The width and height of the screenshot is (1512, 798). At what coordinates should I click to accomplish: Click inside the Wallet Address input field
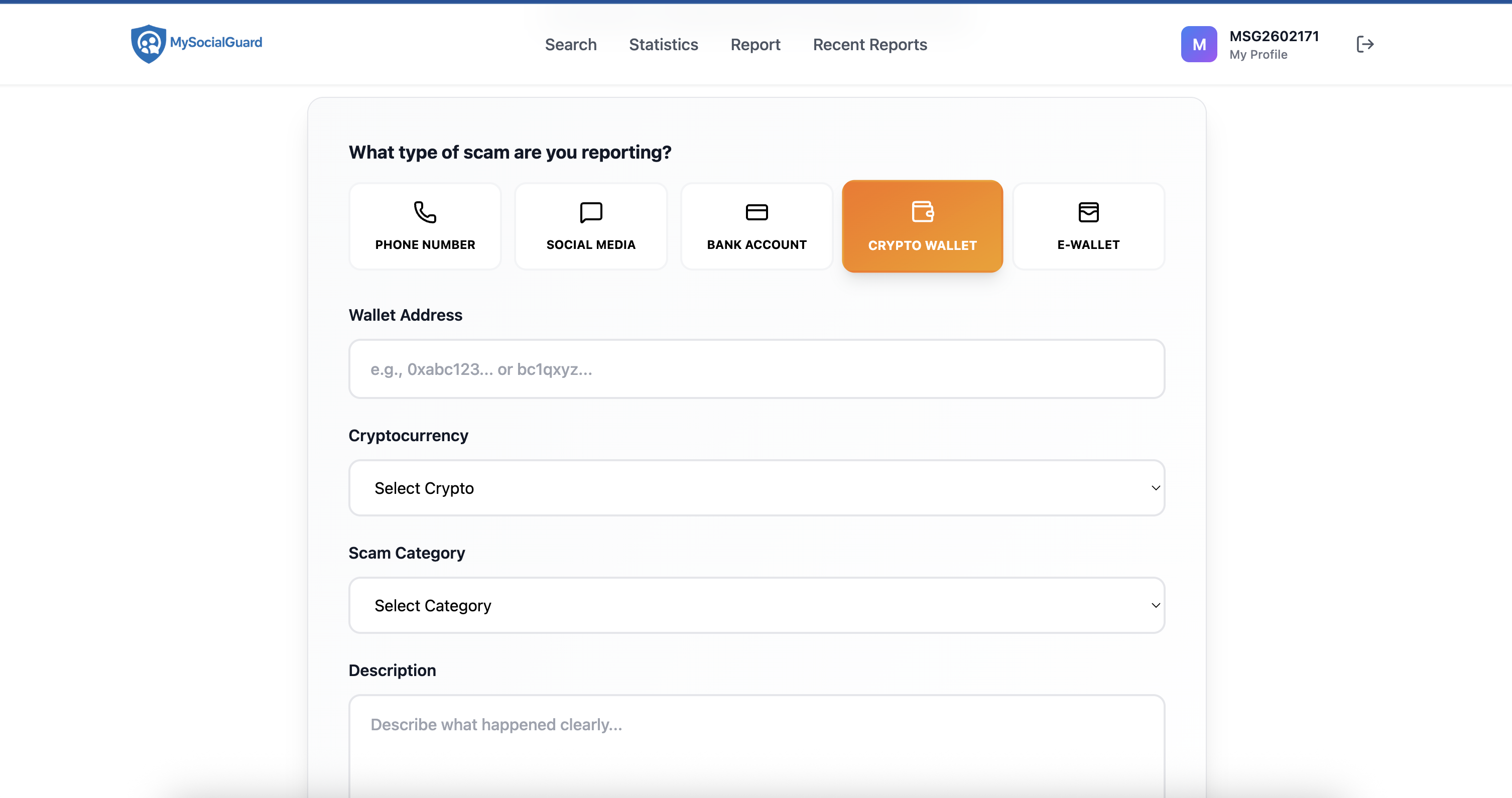(x=757, y=368)
